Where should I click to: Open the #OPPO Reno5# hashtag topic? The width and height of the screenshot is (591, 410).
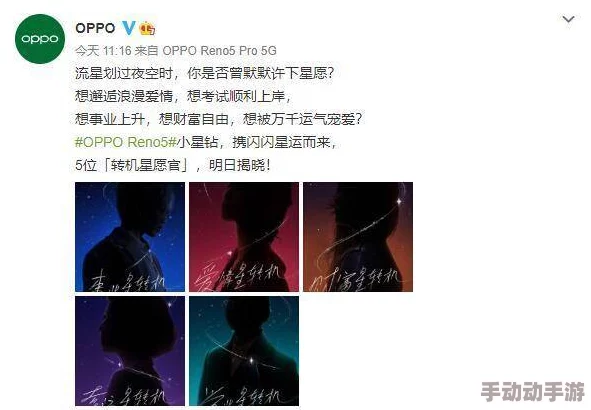click(126, 142)
